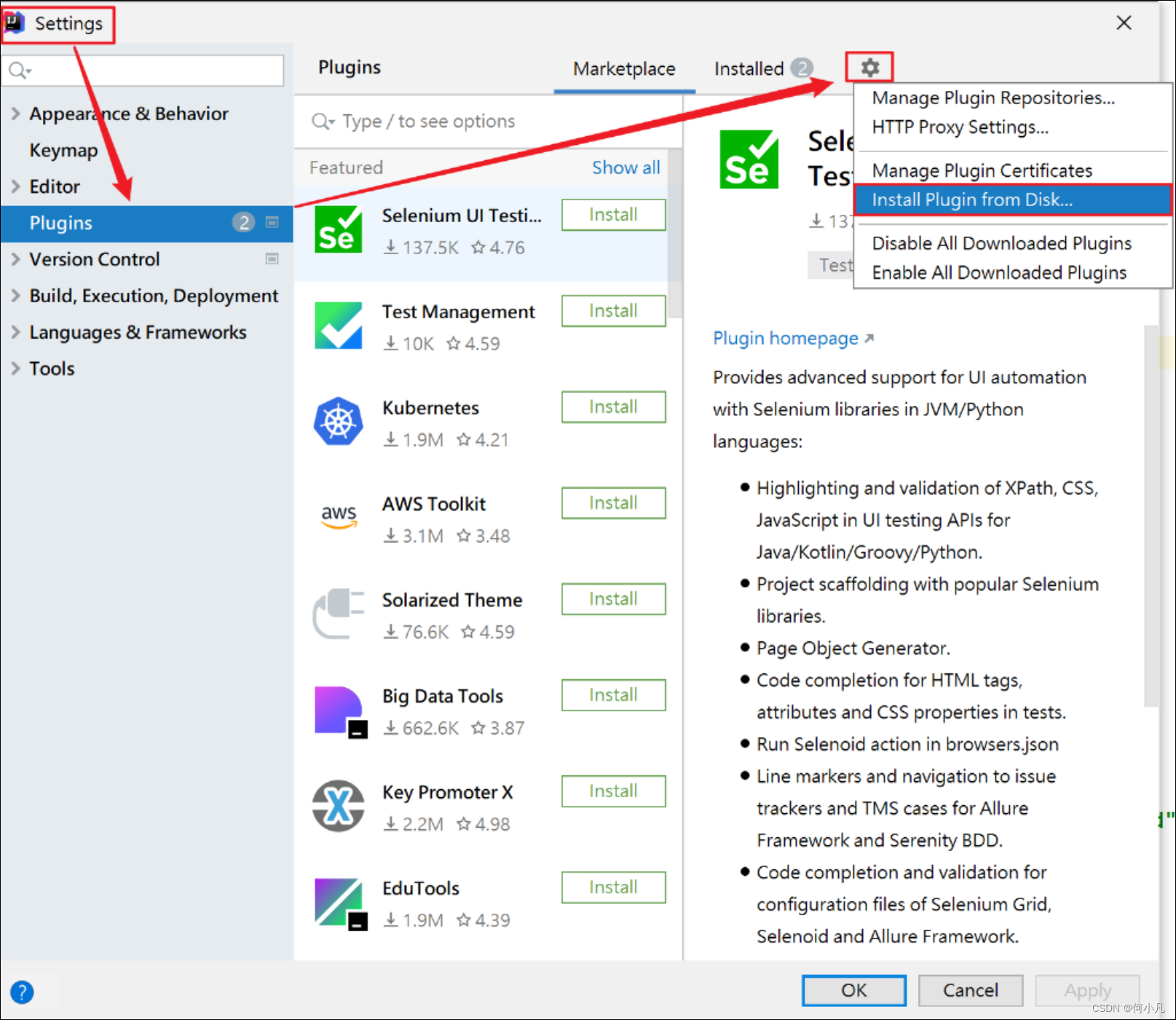The image size is (1176, 1020).
Task: Click the search options magnifier in plugin search
Action: click(323, 121)
